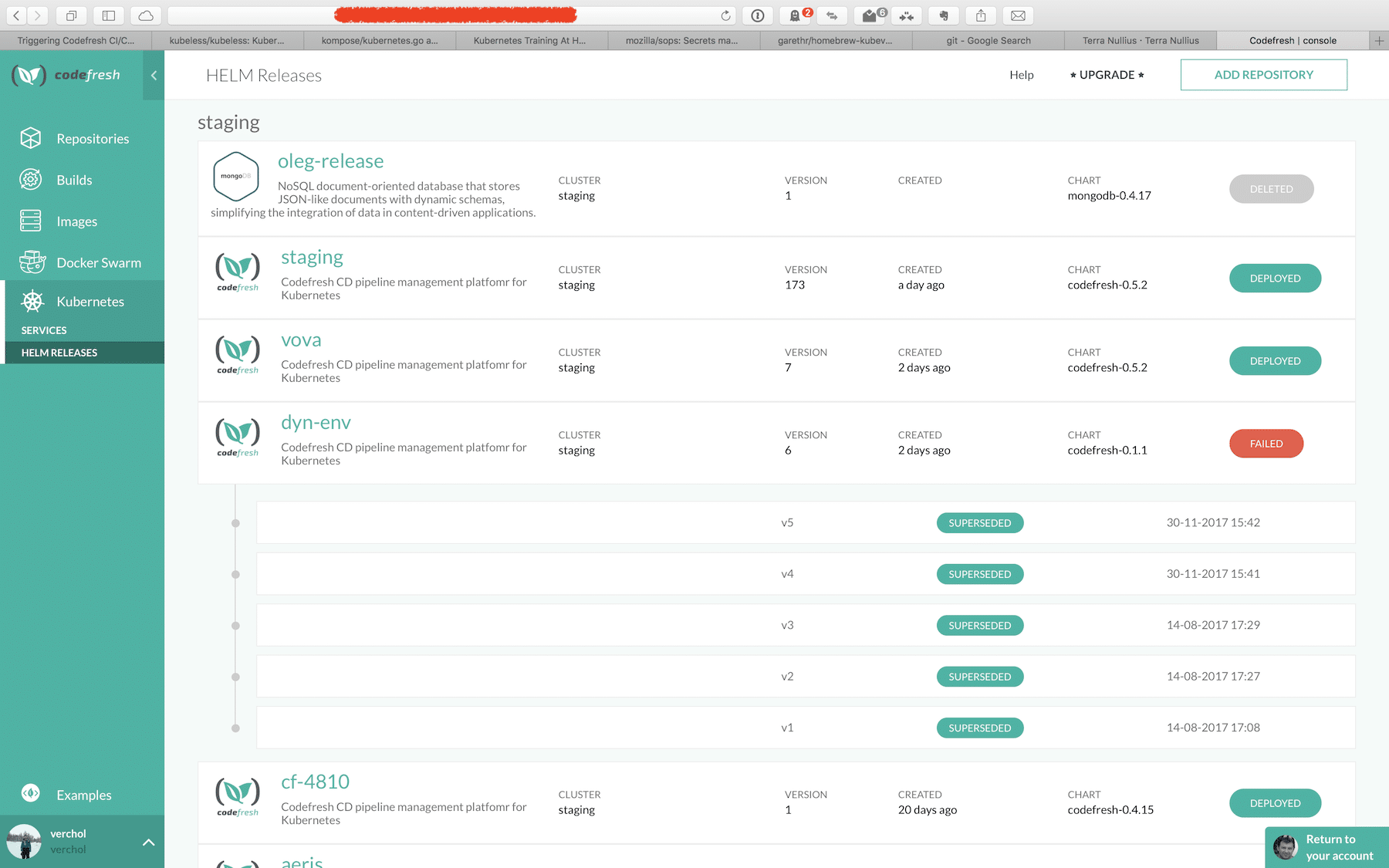Click the DELETED status badge for oleg-release
This screenshot has height=868, width=1389.
pyautogui.click(x=1271, y=189)
